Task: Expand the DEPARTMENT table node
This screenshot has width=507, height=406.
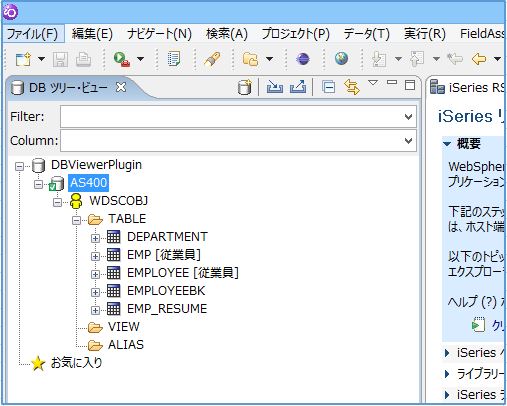Action: pos(95,238)
